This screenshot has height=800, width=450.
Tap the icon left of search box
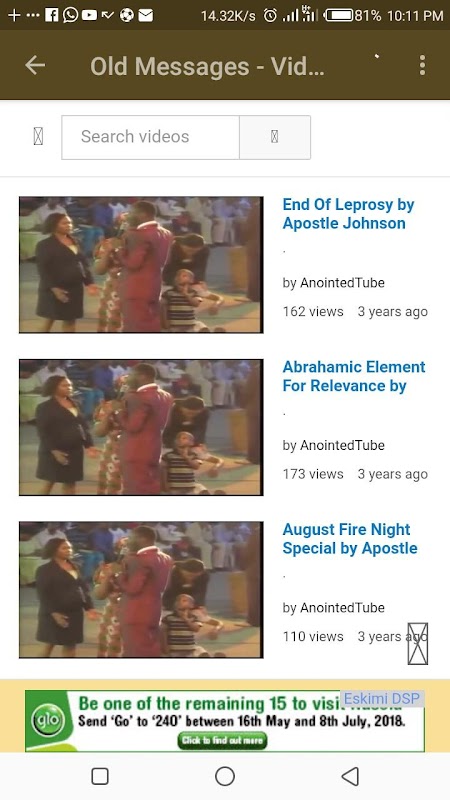pyautogui.click(x=38, y=137)
